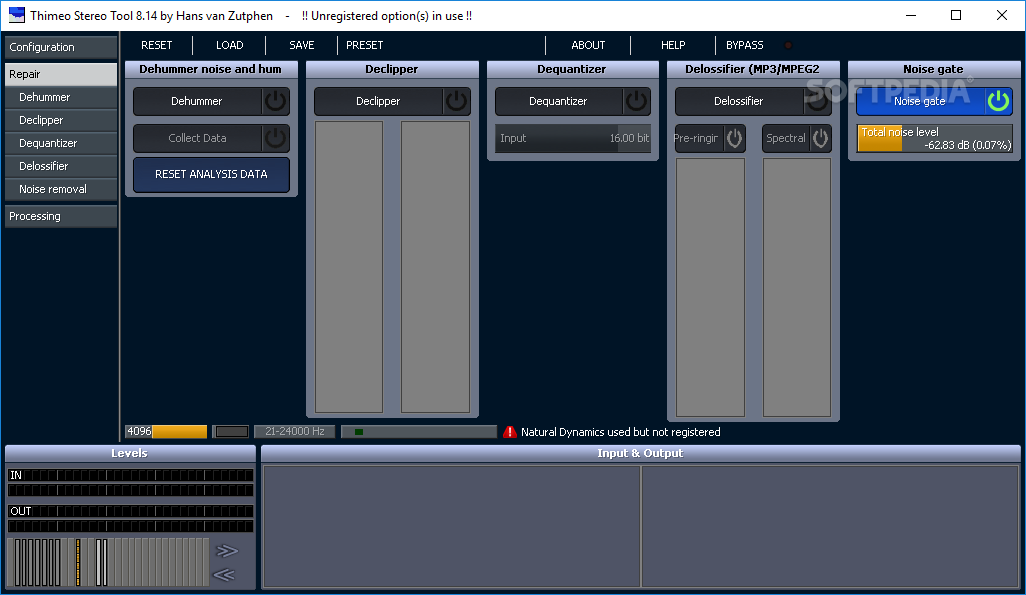Viewport: 1026px width, 595px height.
Task: Select Dequantizer in the sidebar
Action: click(x=61, y=143)
